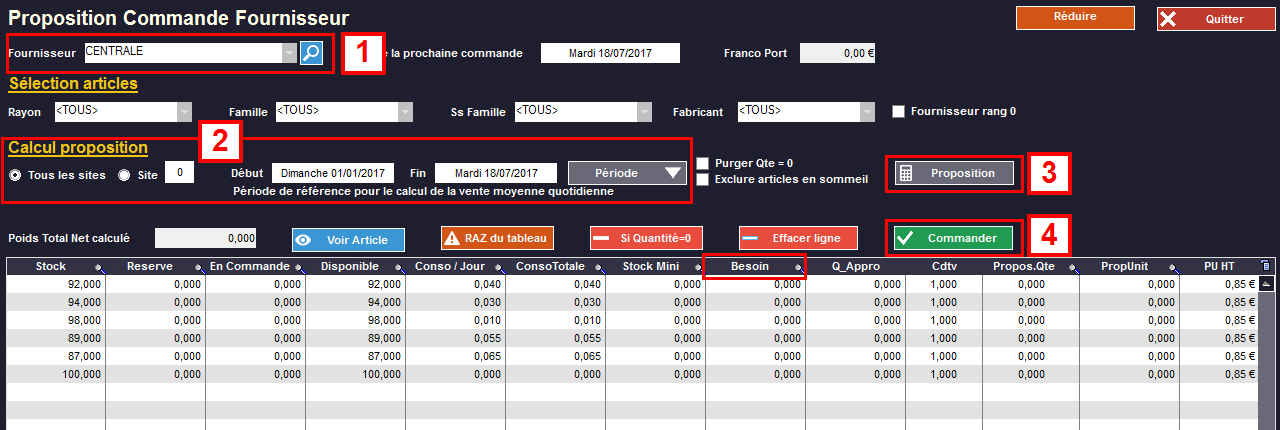Viewport: 1280px width, 430px height.
Task: Click the Proposition calculator button
Action: point(954,173)
